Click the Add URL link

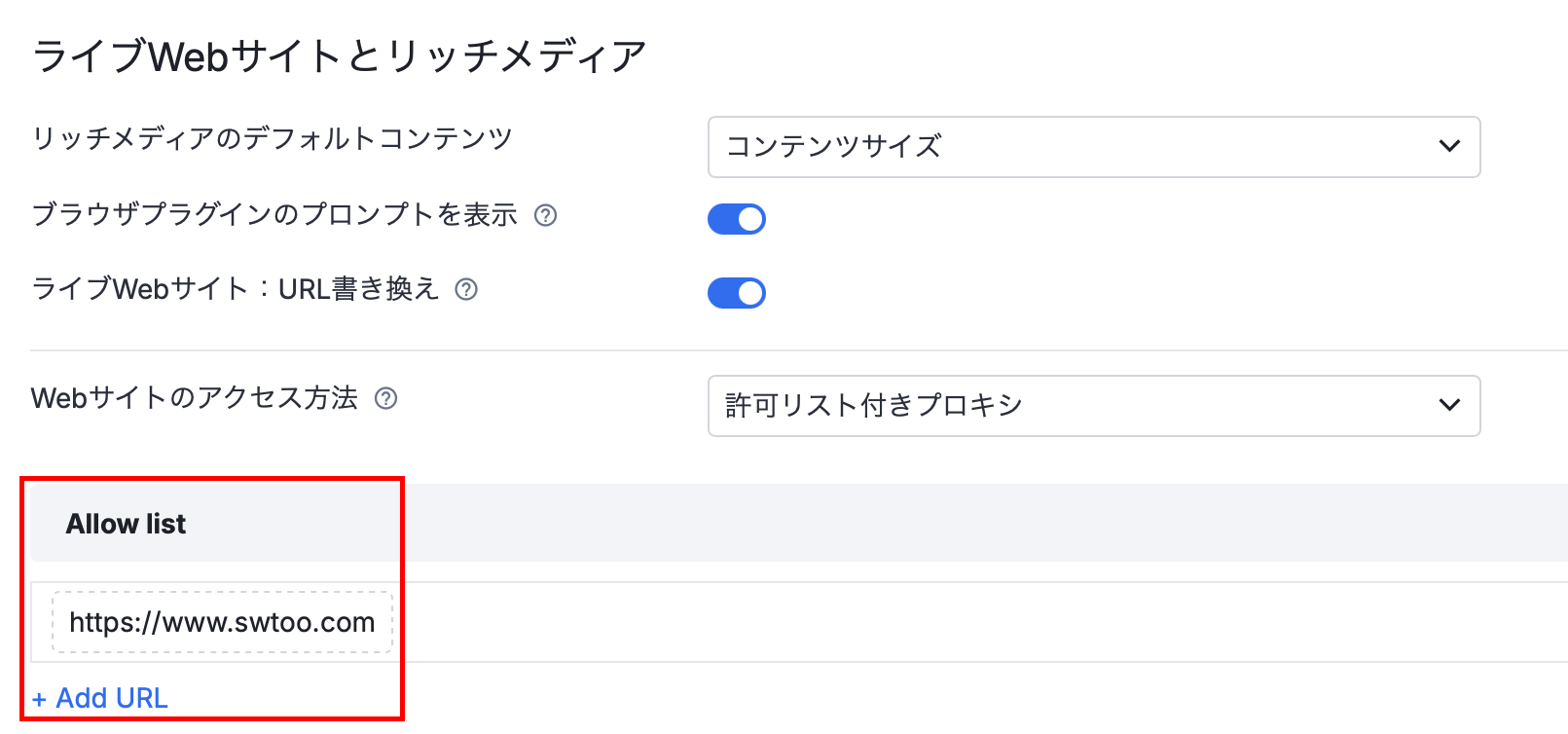coord(112,698)
